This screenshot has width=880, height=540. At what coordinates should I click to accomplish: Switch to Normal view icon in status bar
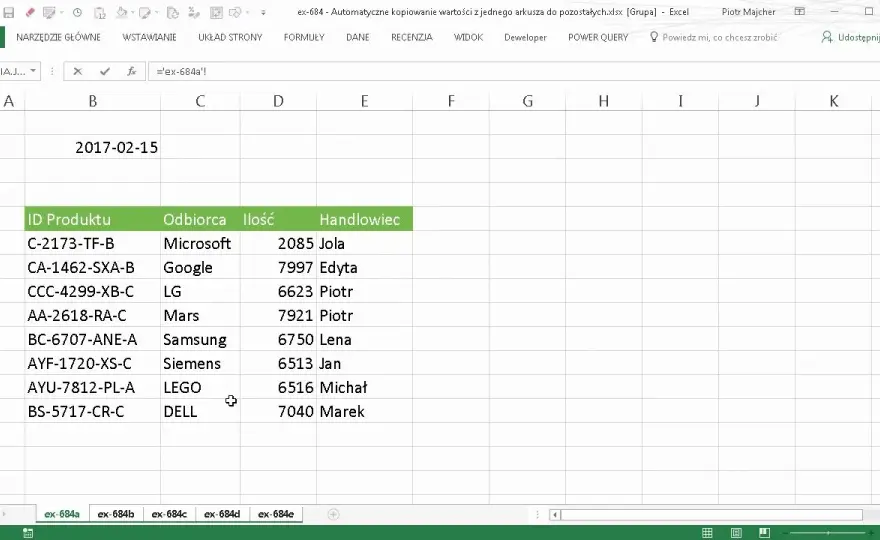707,533
